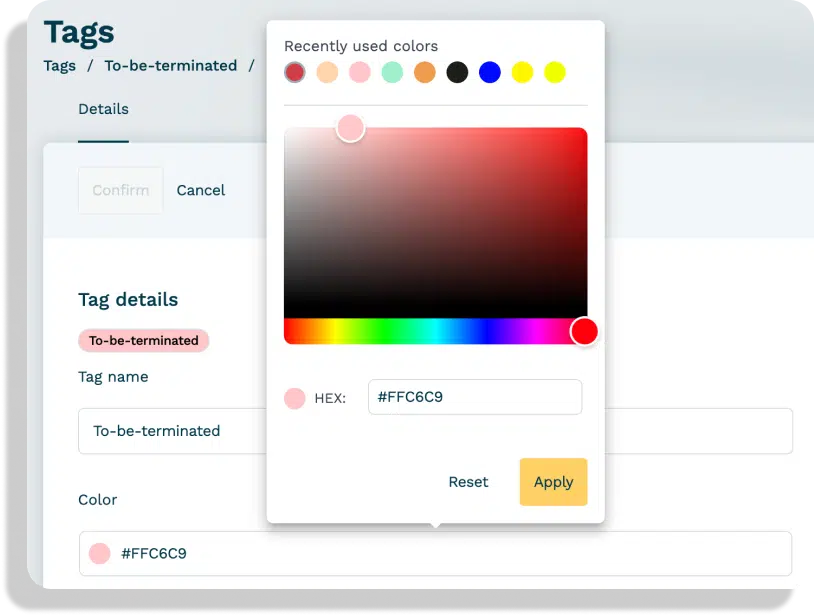The image size is (814, 616).
Task: Select the blue recent color swatch
Action: 490,72
